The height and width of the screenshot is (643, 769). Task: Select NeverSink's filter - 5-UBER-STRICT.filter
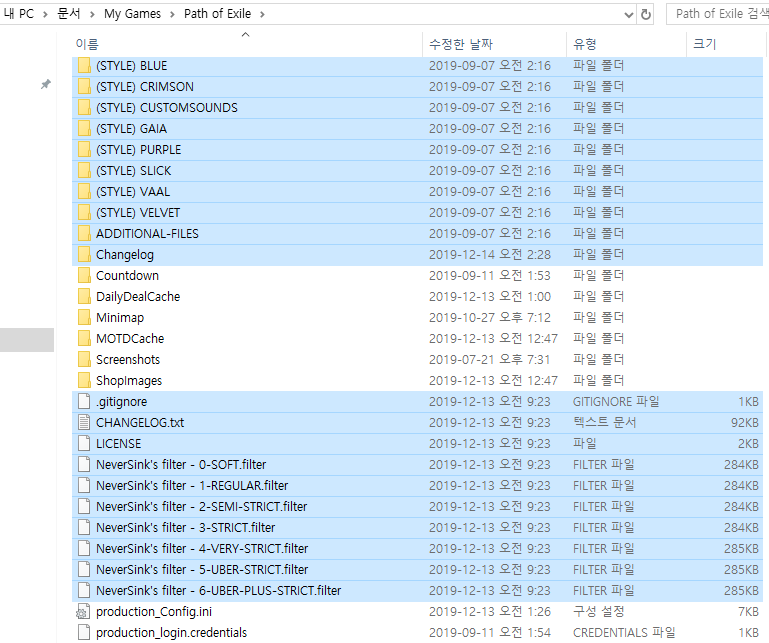[x=202, y=570]
